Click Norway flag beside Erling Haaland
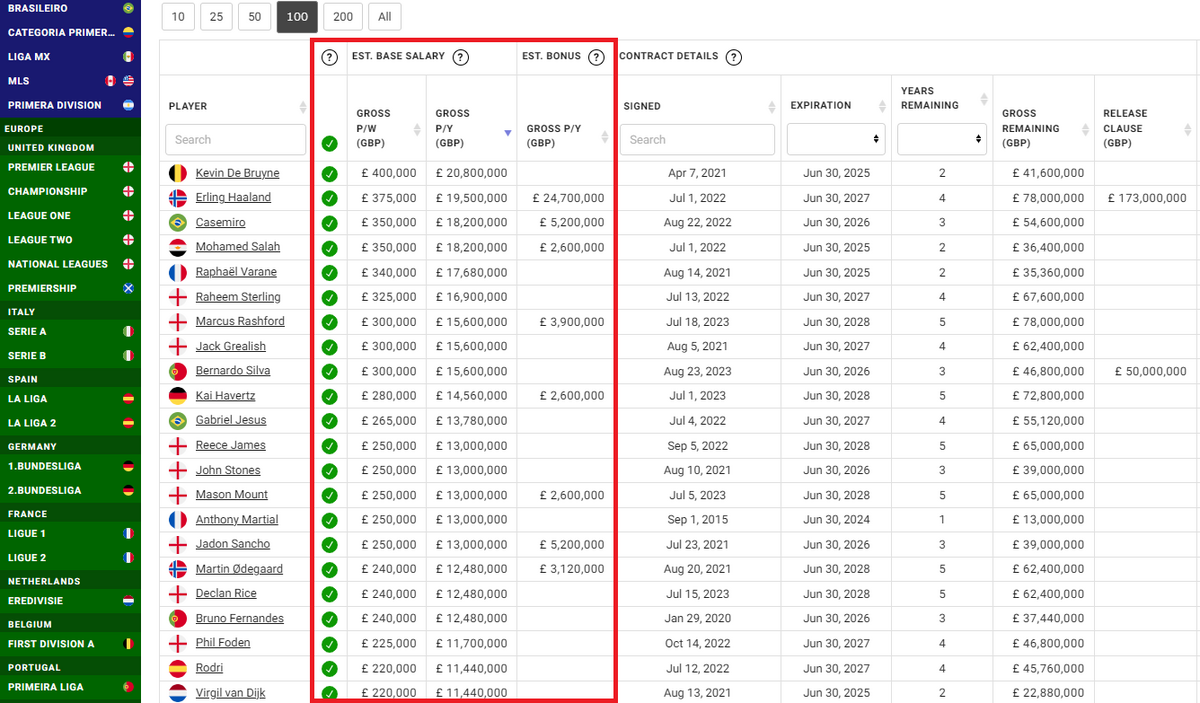Viewport: 1200px width, 703px height. (x=178, y=197)
